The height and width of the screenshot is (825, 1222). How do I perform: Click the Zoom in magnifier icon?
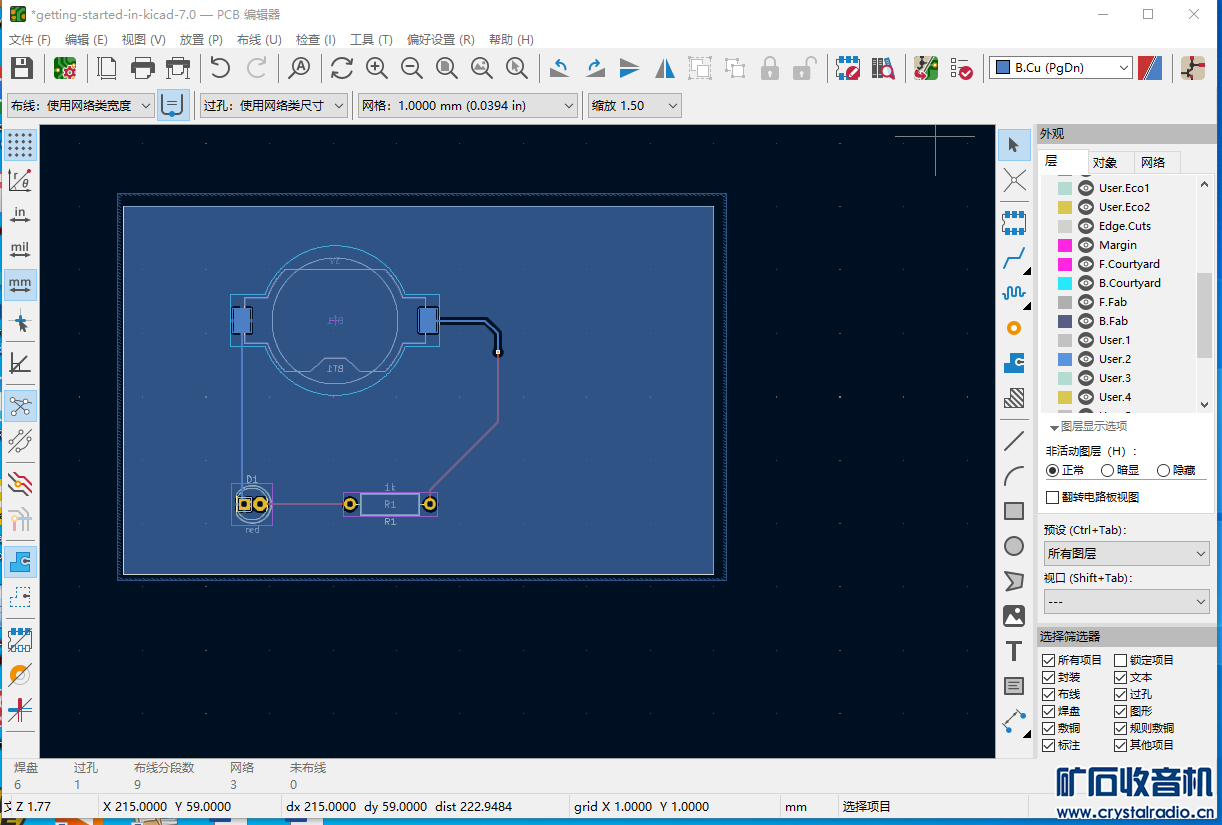(376, 68)
